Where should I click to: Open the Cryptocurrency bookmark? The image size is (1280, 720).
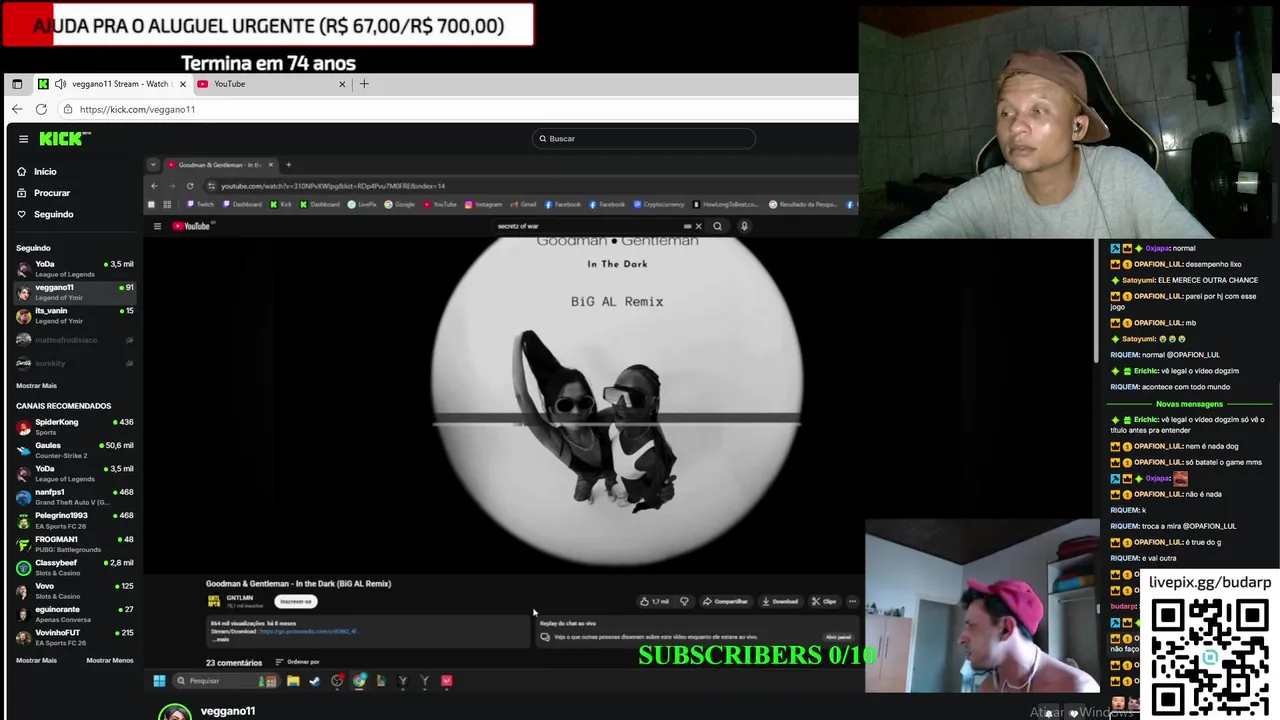tap(659, 205)
